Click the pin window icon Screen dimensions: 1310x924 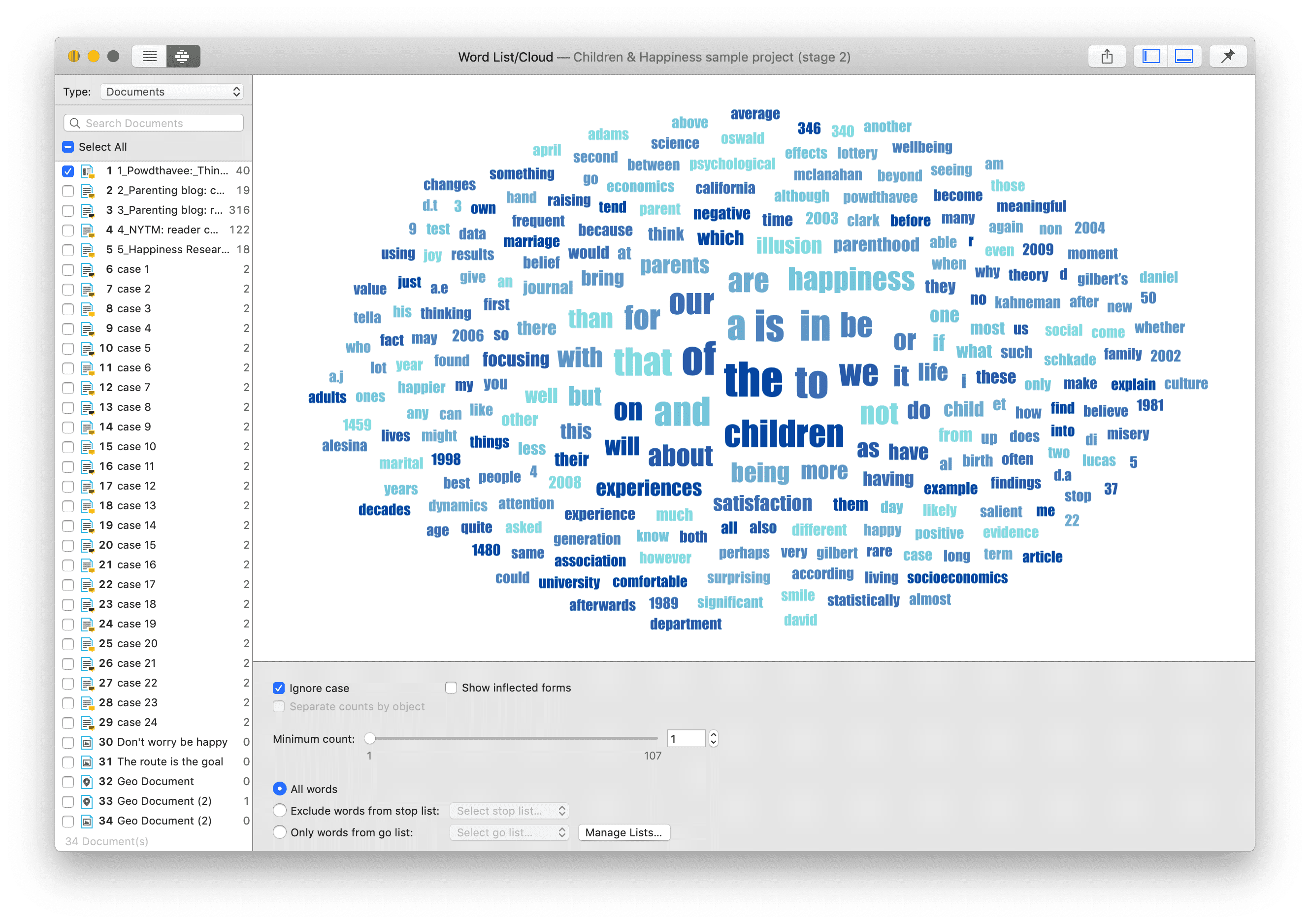[1228, 57]
